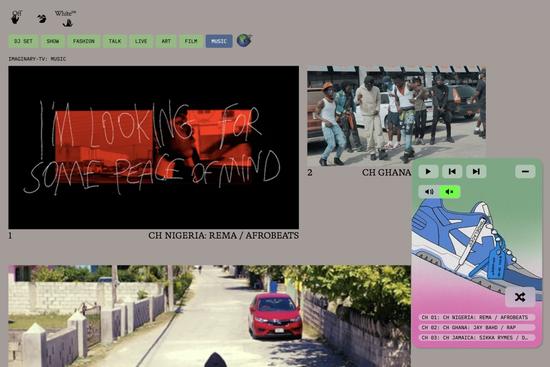Viewport: 550px width, 367px height.
Task: Select CH 01 Nigeria Rema Afrobeats playlist entry
Action: coord(476,317)
